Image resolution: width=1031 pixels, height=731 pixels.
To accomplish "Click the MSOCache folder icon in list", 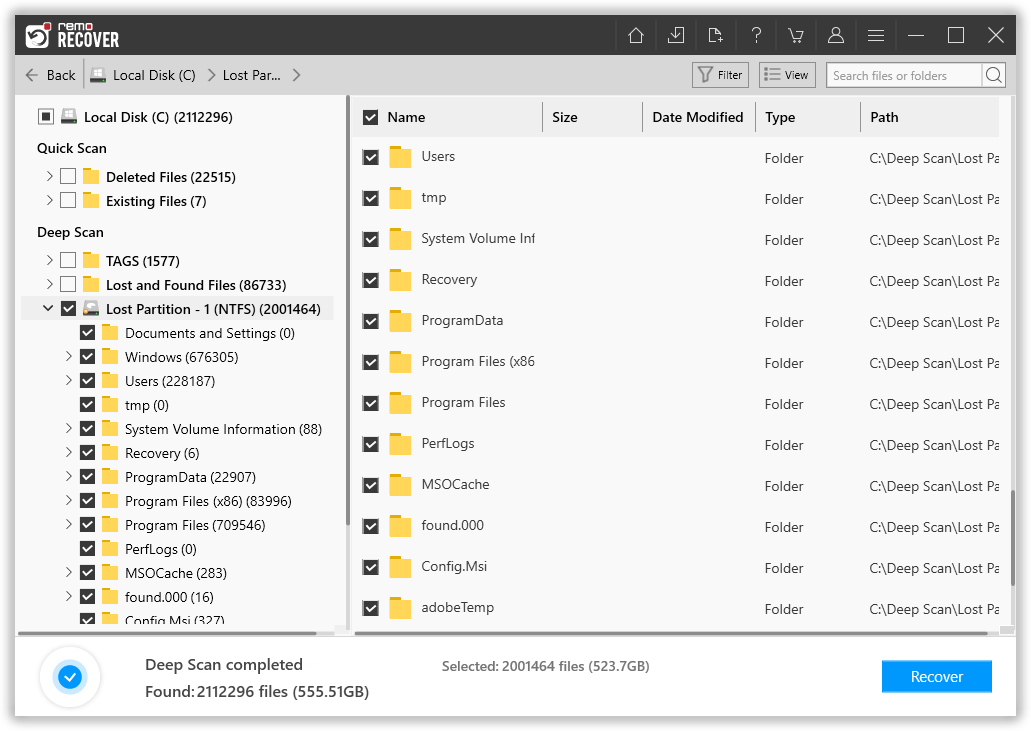I will (400, 486).
